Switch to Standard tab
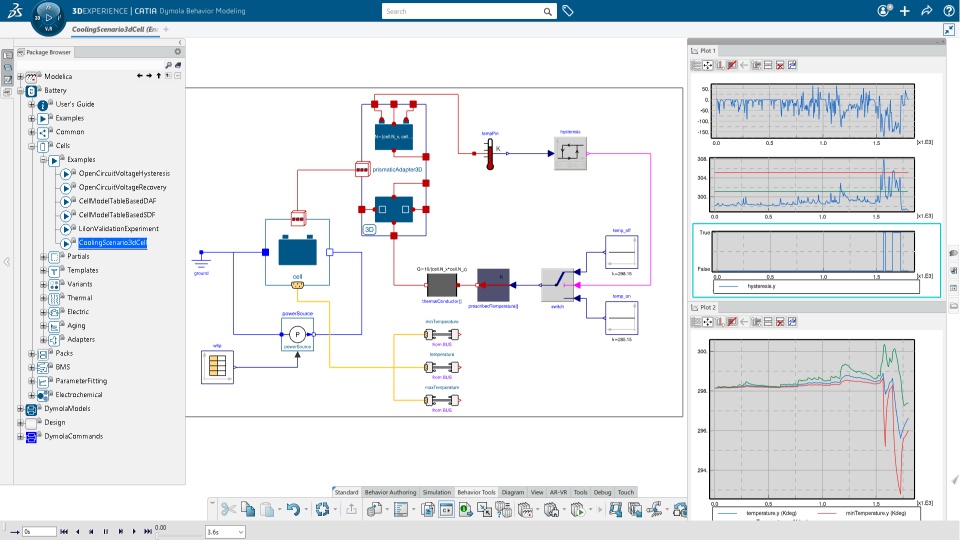 (x=346, y=492)
